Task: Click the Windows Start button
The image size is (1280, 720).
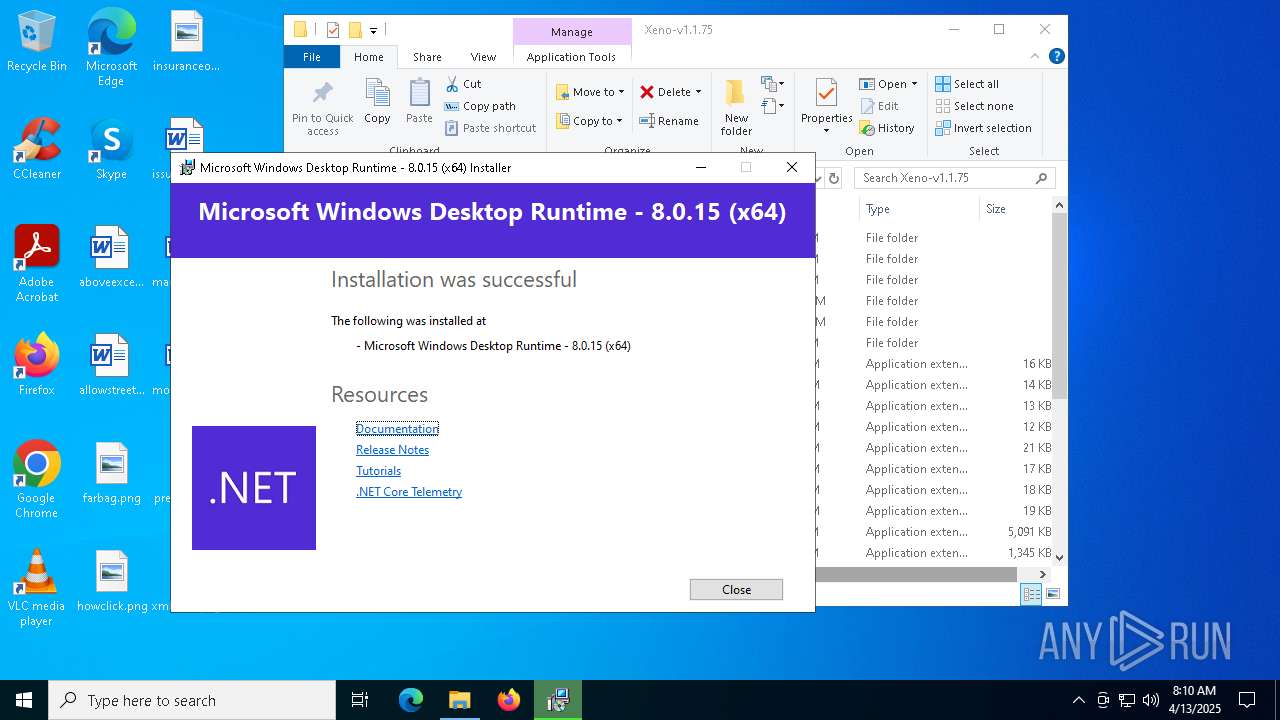Action: pyautogui.click(x=24, y=700)
